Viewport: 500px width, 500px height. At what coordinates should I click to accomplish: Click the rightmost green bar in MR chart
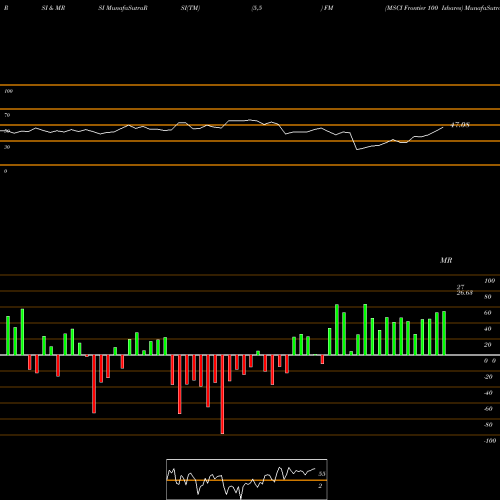(x=444, y=333)
